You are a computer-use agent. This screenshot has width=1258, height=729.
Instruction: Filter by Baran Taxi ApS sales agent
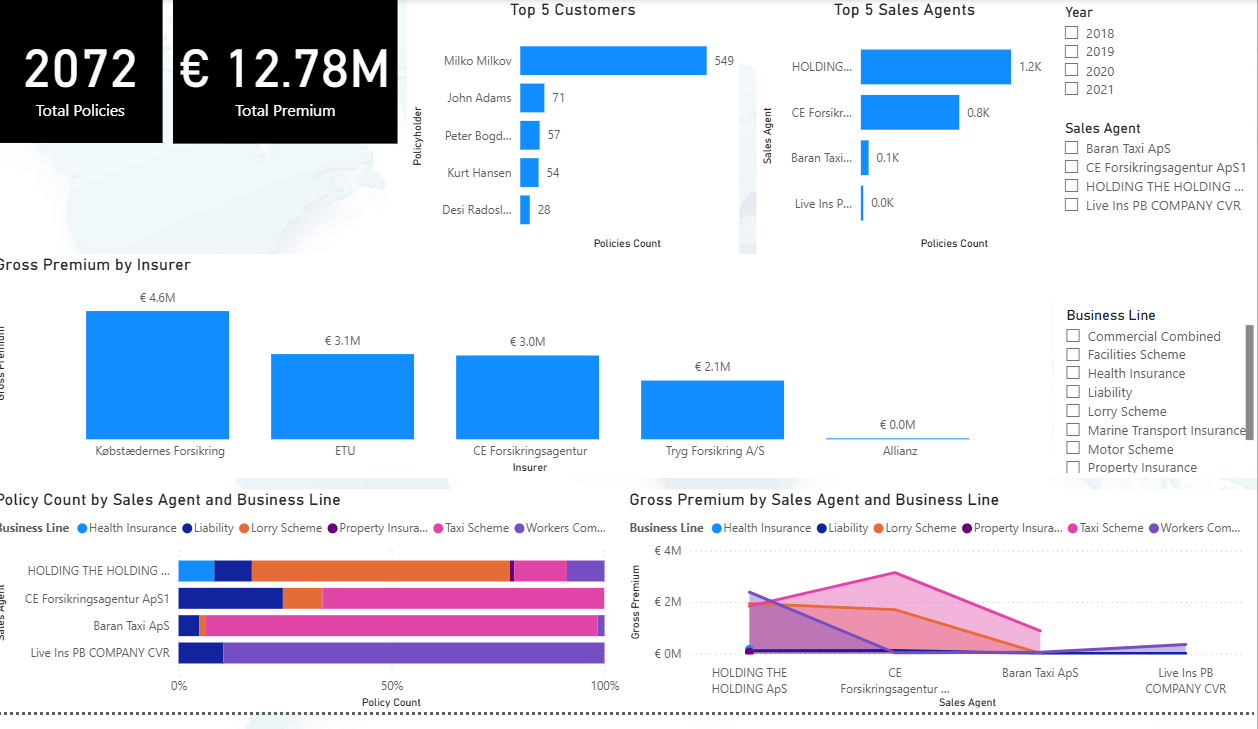click(1072, 148)
